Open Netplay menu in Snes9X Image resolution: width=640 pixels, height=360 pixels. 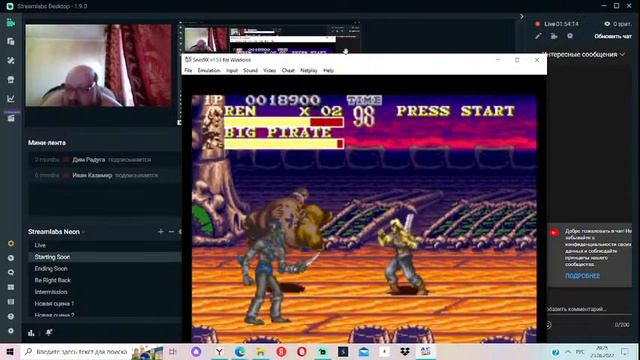(309, 70)
